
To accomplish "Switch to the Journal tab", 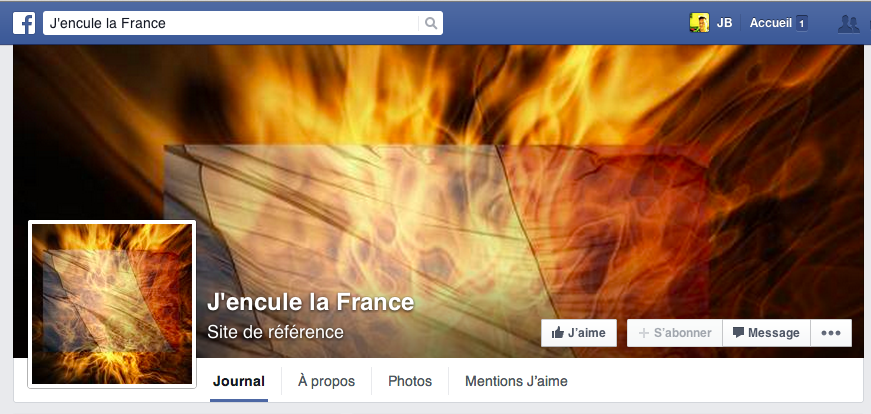I will click(x=239, y=381).
